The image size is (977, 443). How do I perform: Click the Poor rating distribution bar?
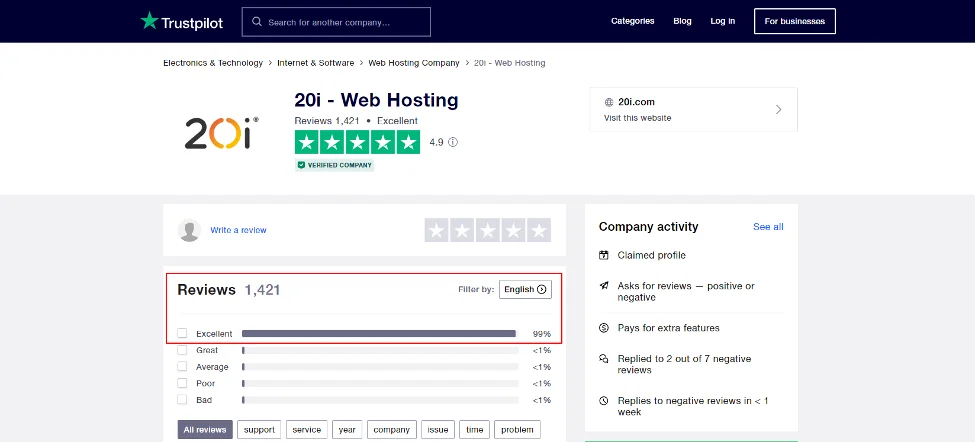click(380, 383)
